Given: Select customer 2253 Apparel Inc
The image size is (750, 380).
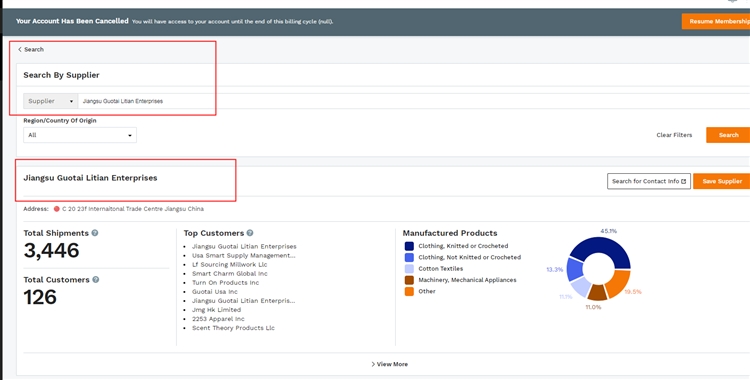Looking at the screenshot, I should click(x=218, y=319).
